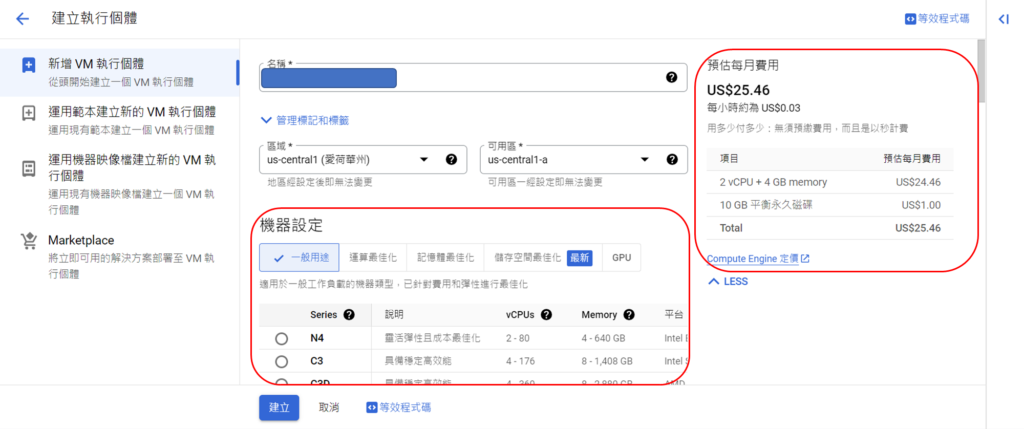
Task: Click the help icon next to Series header
Action: tap(349, 315)
